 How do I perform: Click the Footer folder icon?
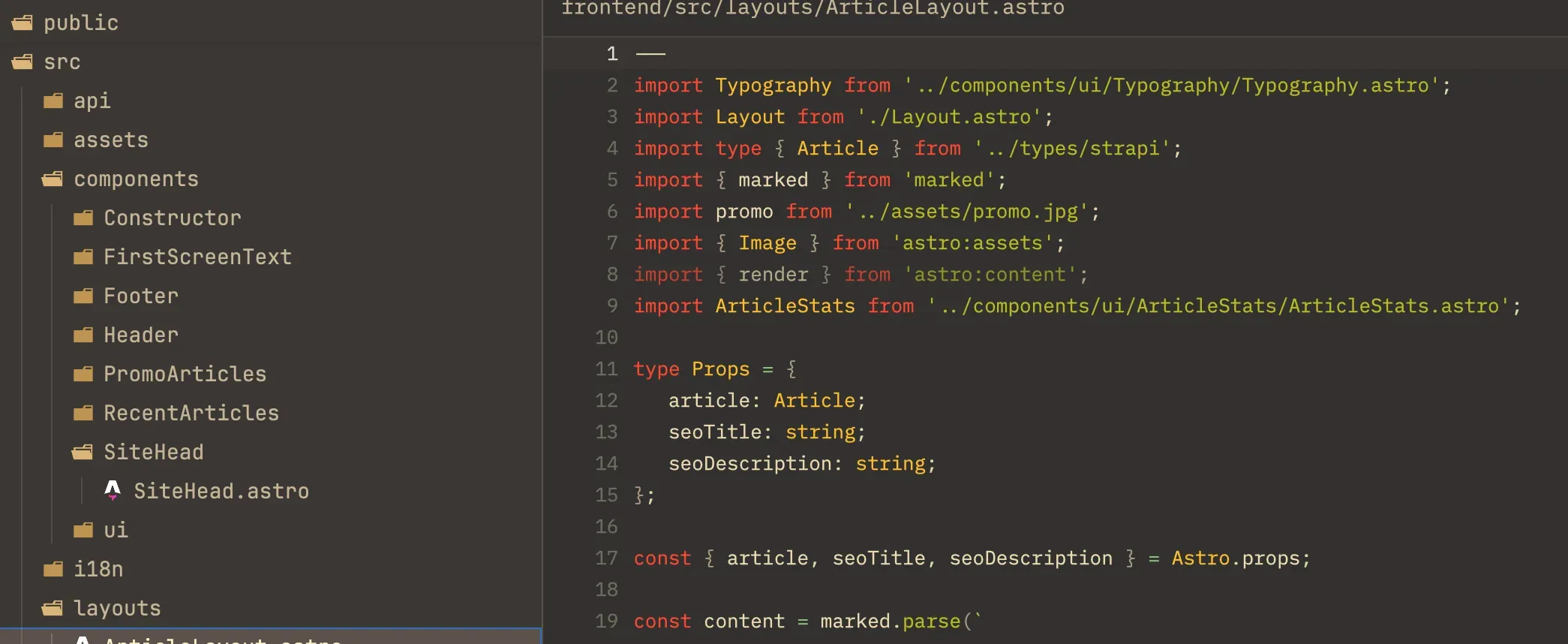coord(83,296)
